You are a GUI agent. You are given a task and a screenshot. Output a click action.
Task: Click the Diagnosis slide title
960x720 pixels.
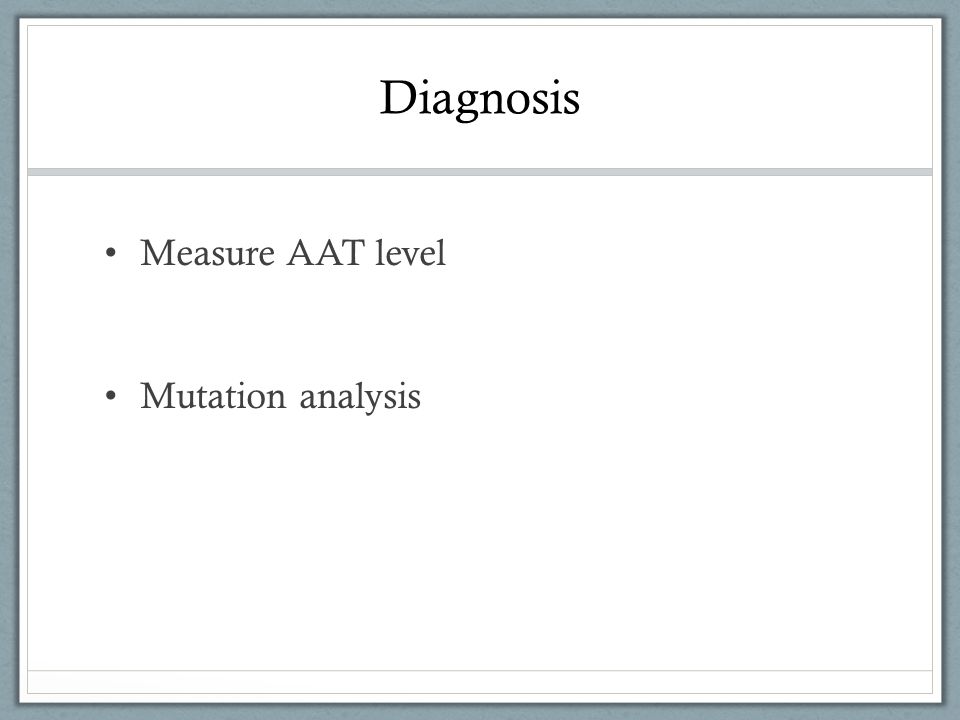[479, 98]
